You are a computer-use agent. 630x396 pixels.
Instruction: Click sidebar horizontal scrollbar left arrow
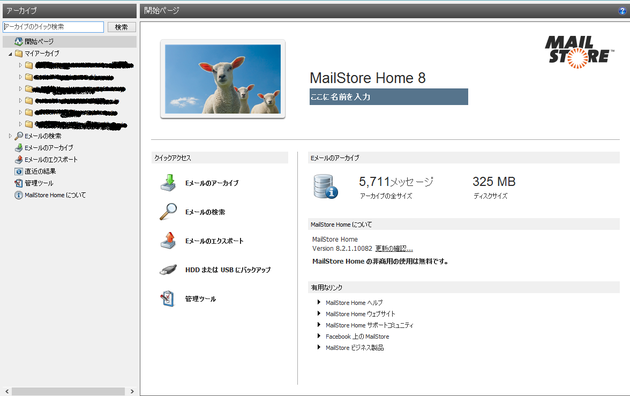6,391
